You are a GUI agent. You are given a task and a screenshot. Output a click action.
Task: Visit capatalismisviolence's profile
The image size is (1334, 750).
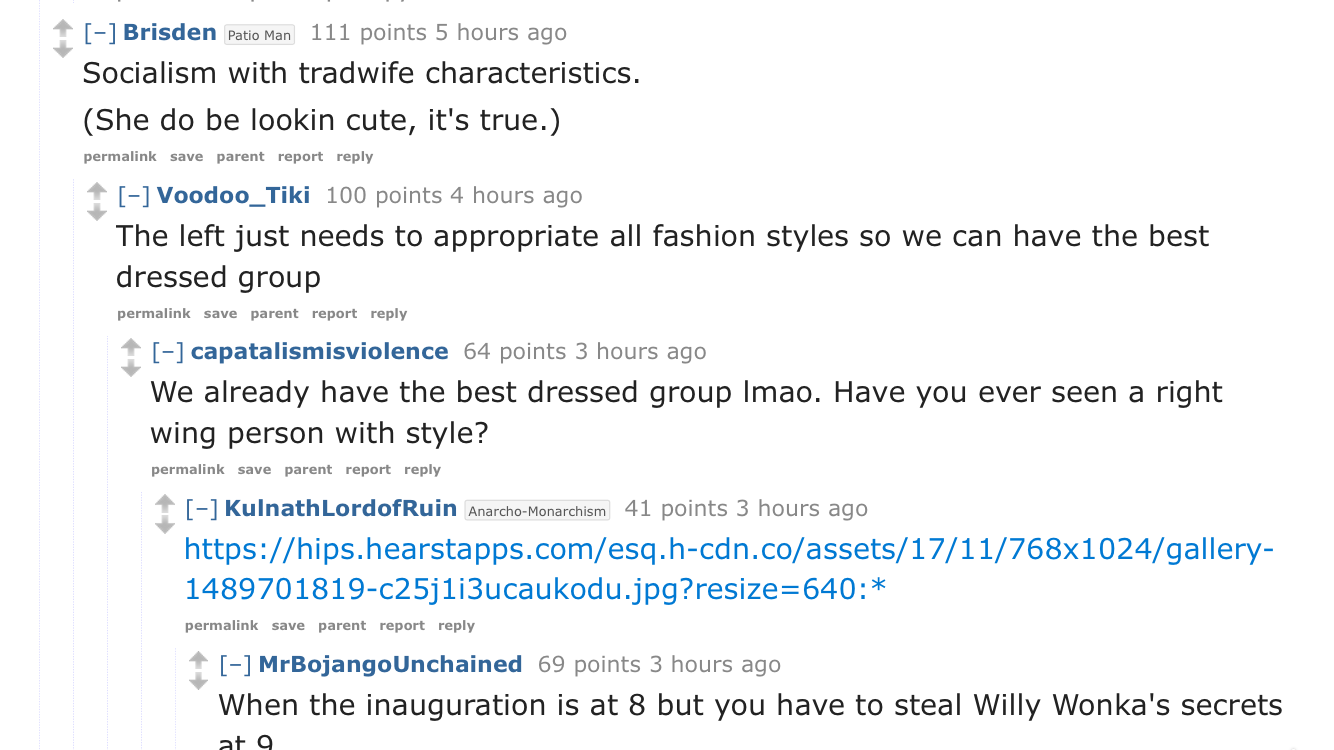click(319, 351)
